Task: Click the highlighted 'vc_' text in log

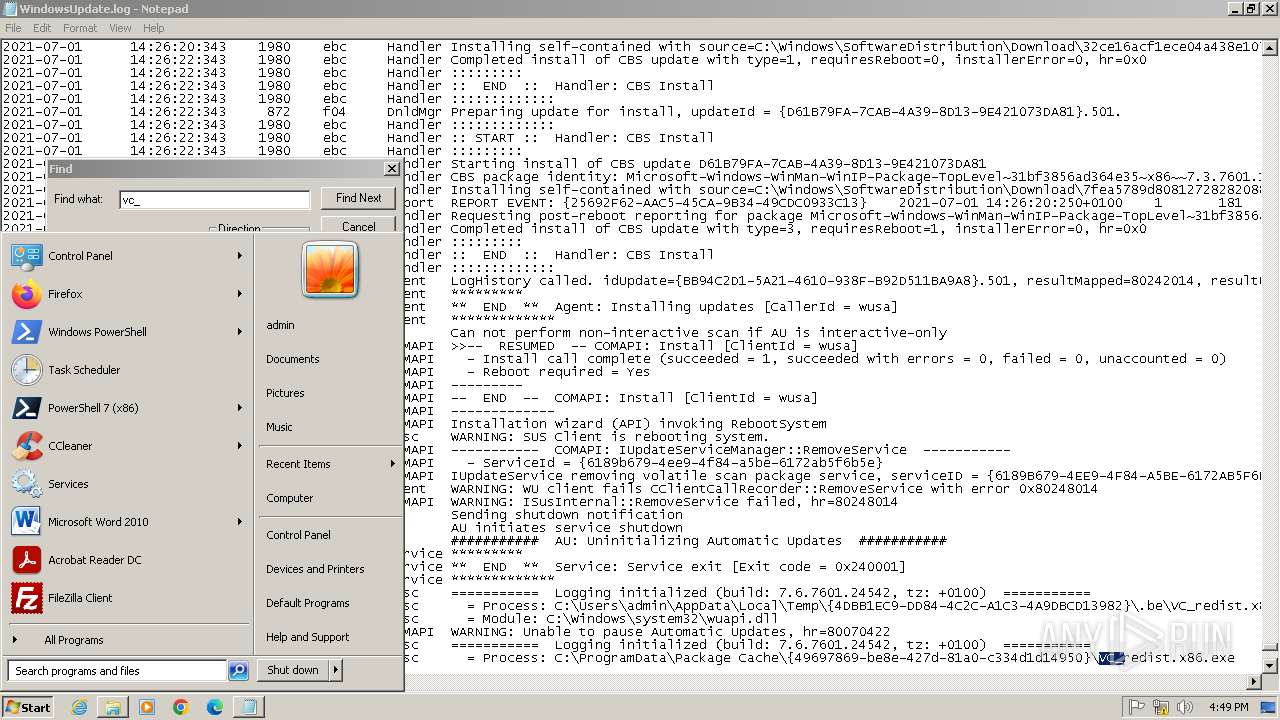Action: pos(1111,658)
